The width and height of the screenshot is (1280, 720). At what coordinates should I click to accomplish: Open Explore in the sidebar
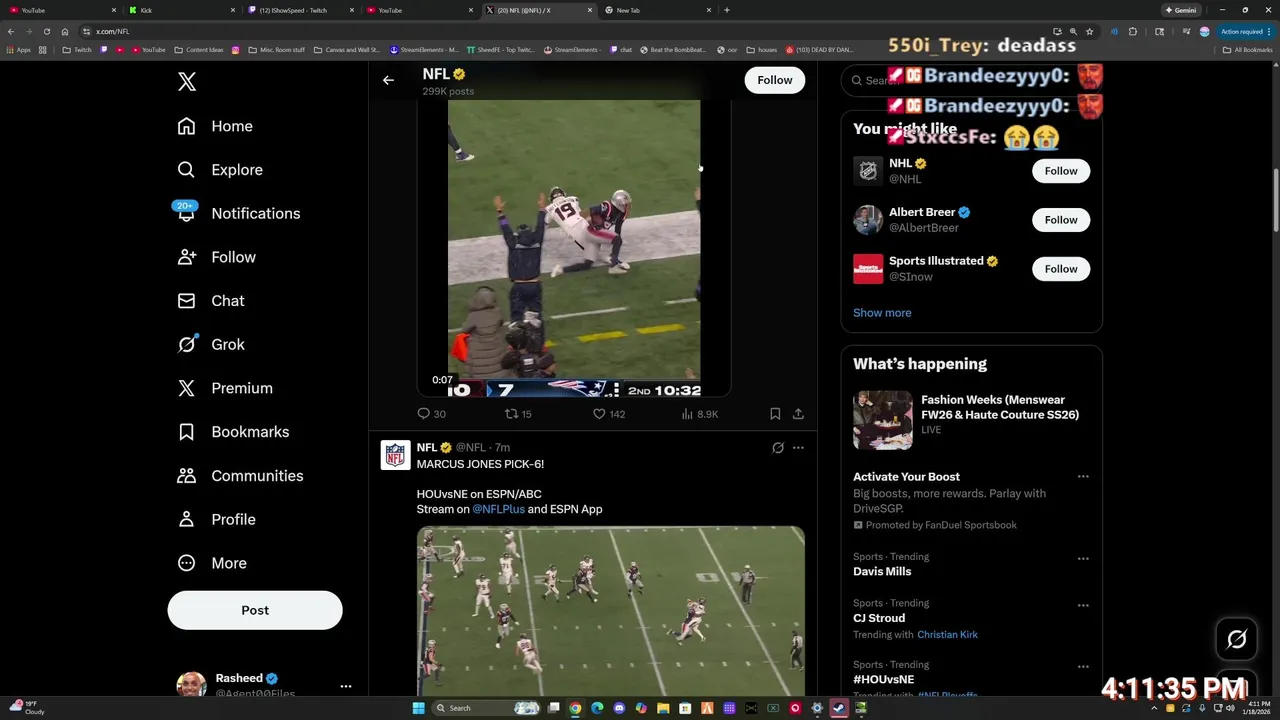[220, 170]
